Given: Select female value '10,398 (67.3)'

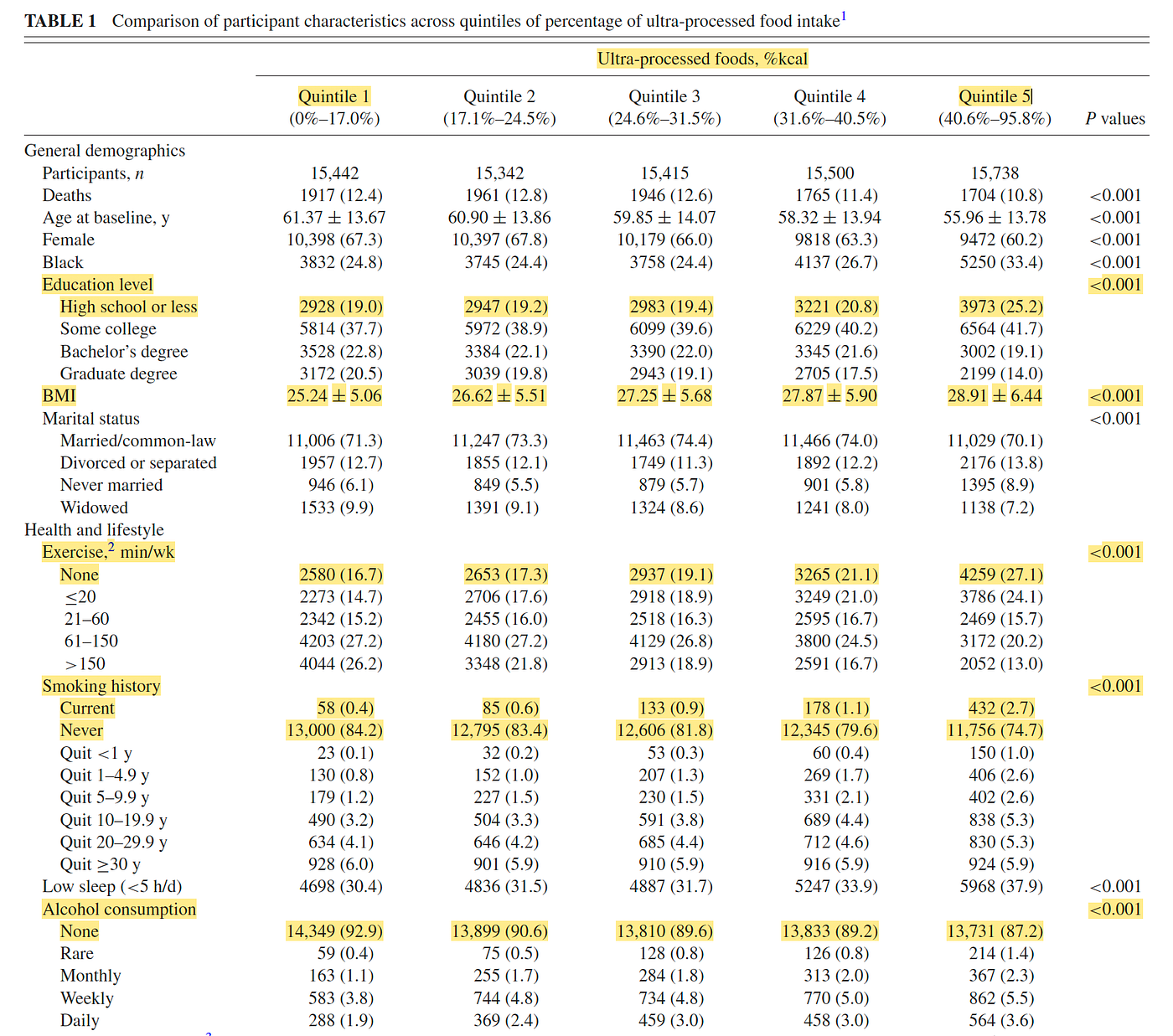Looking at the screenshot, I should click(334, 240).
